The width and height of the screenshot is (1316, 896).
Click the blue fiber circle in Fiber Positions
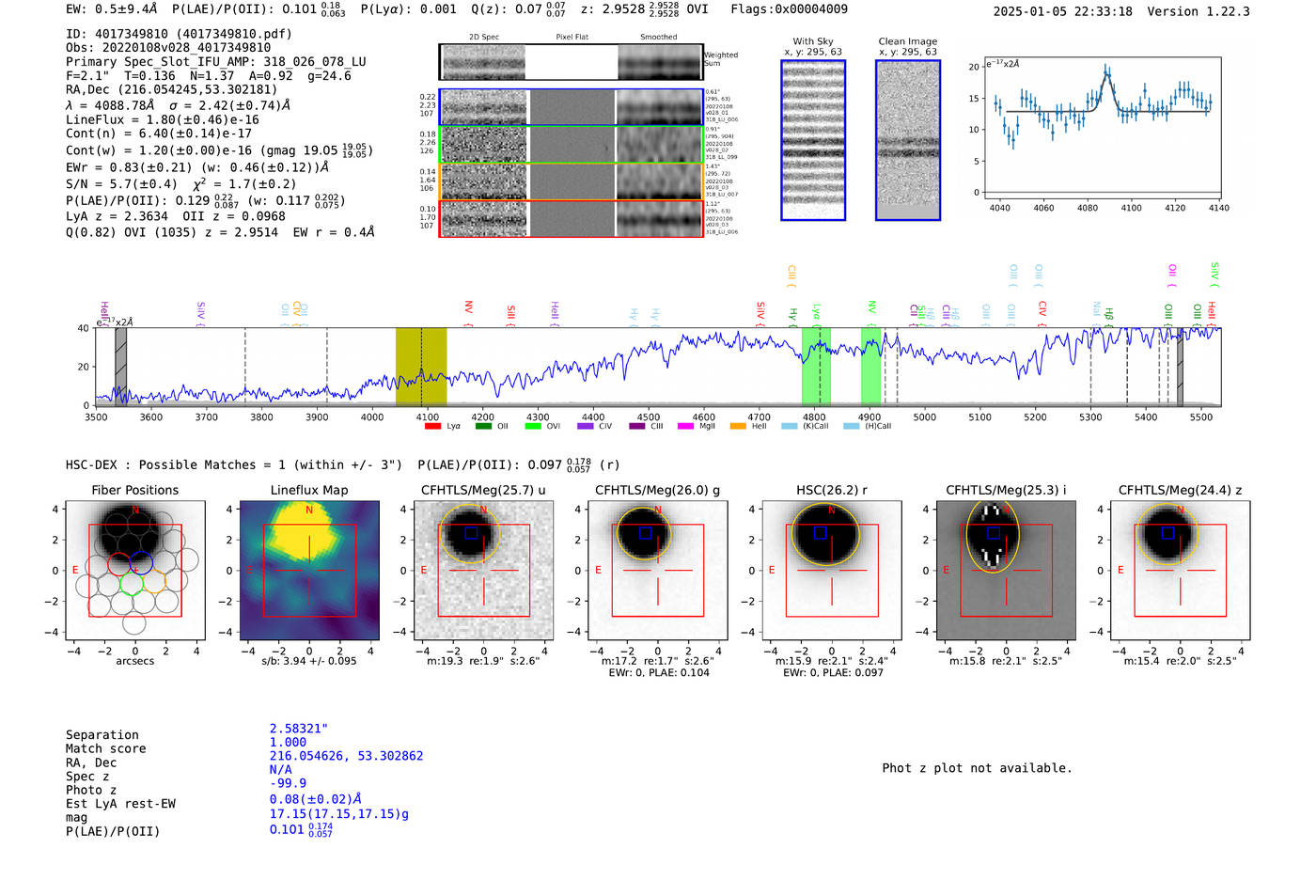pos(141,564)
